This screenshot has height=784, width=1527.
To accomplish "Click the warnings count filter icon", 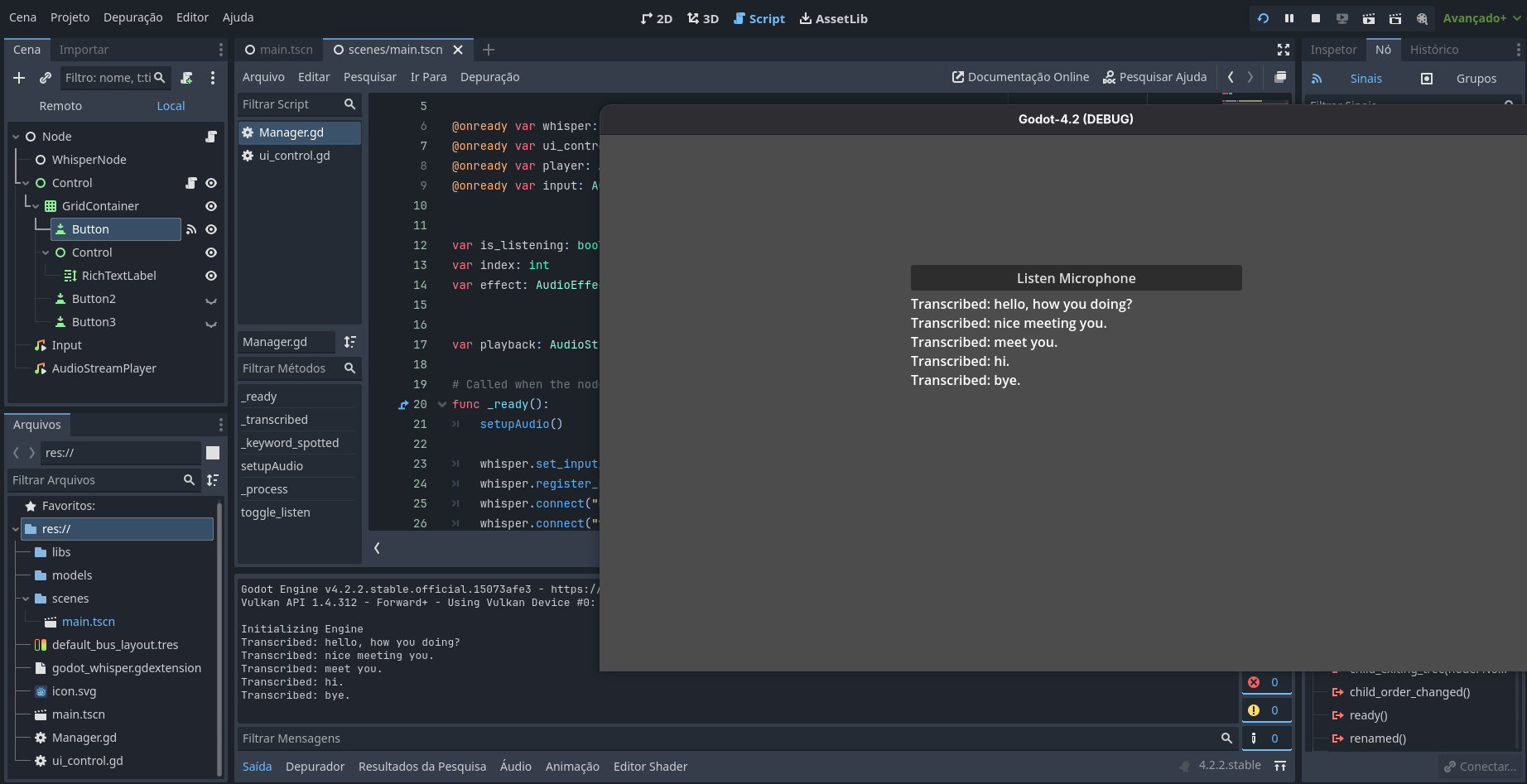I will (1265, 710).
